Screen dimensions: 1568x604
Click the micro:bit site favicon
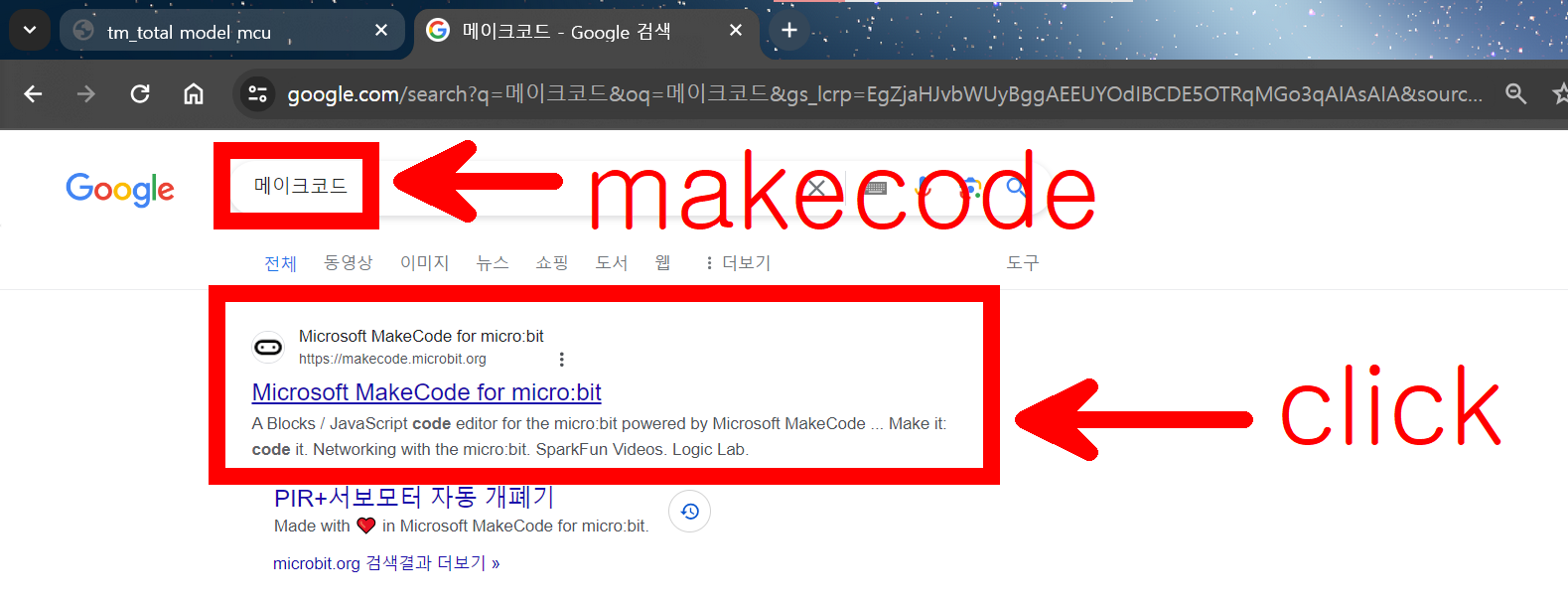click(268, 347)
